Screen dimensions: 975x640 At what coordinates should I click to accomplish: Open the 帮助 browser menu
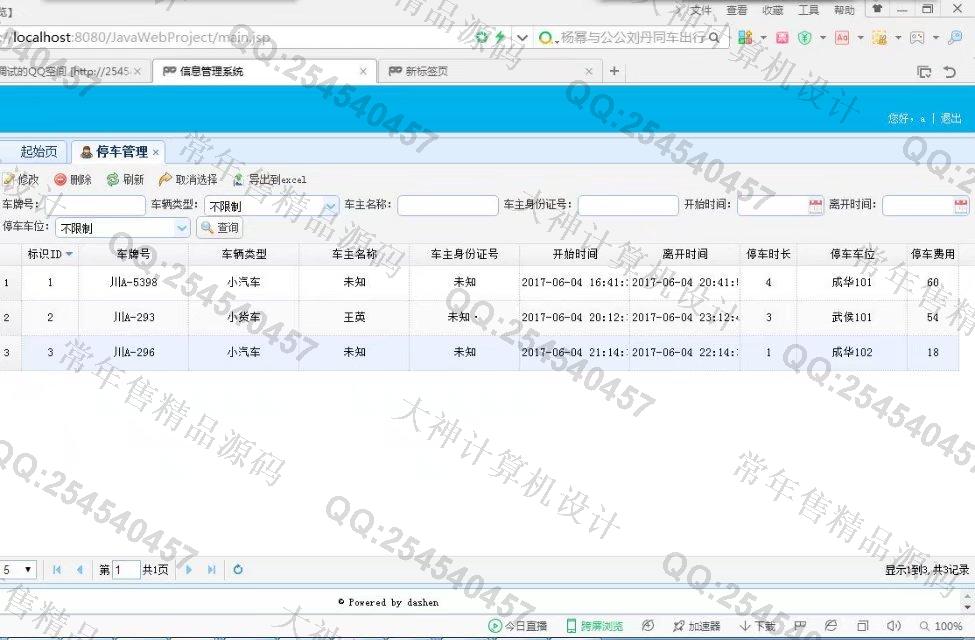844,10
